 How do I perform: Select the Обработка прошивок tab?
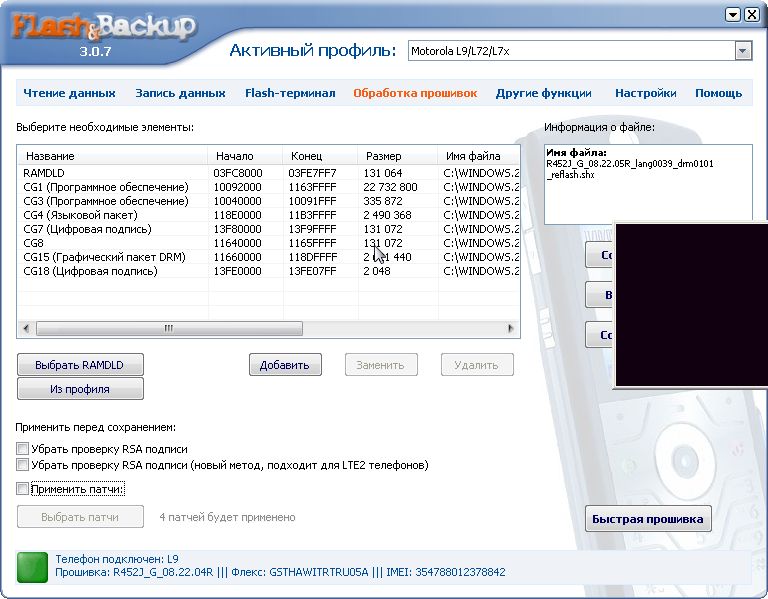point(415,93)
